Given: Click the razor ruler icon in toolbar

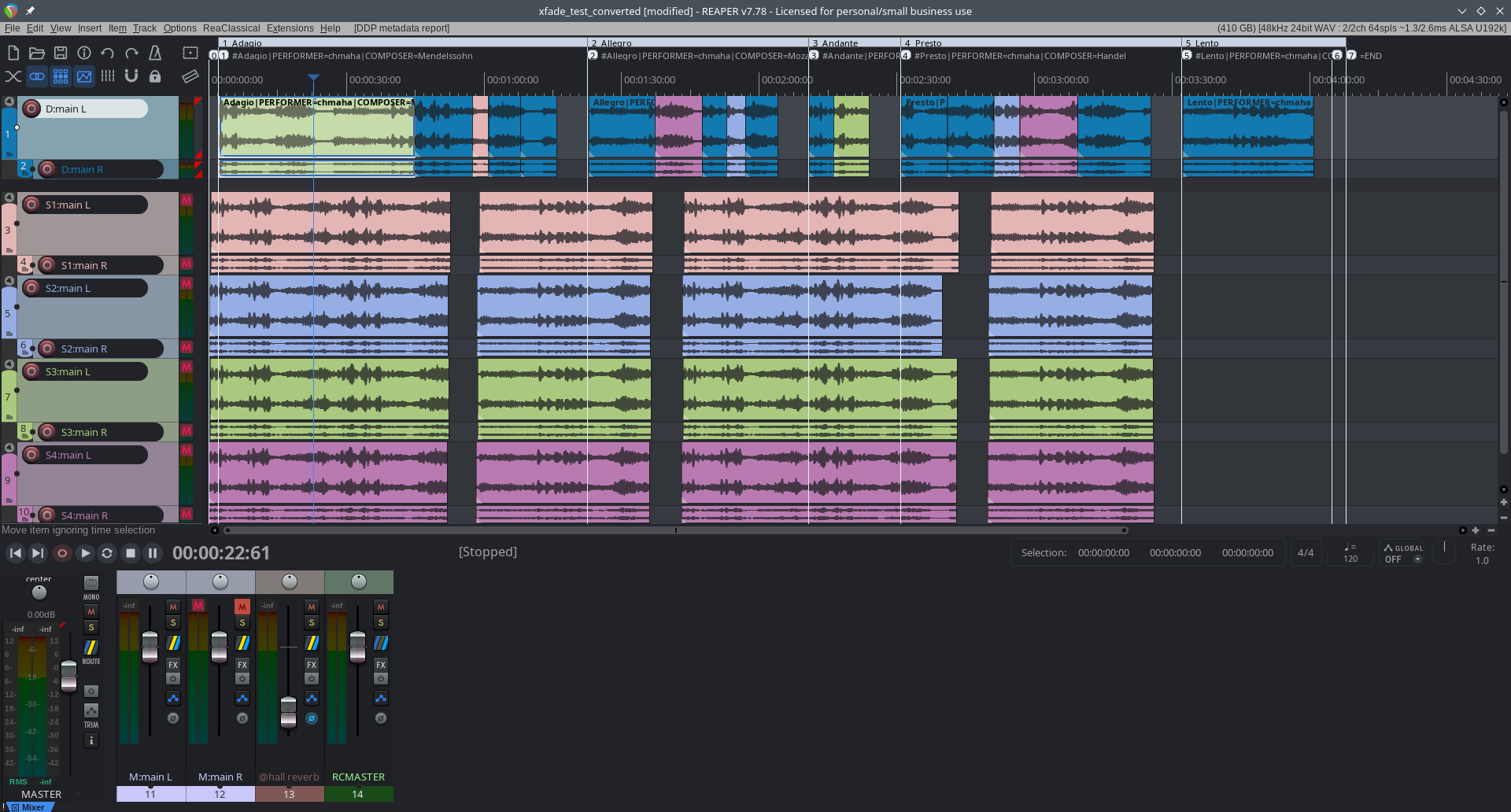Looking at the screenshot, I should click(190, 76).
